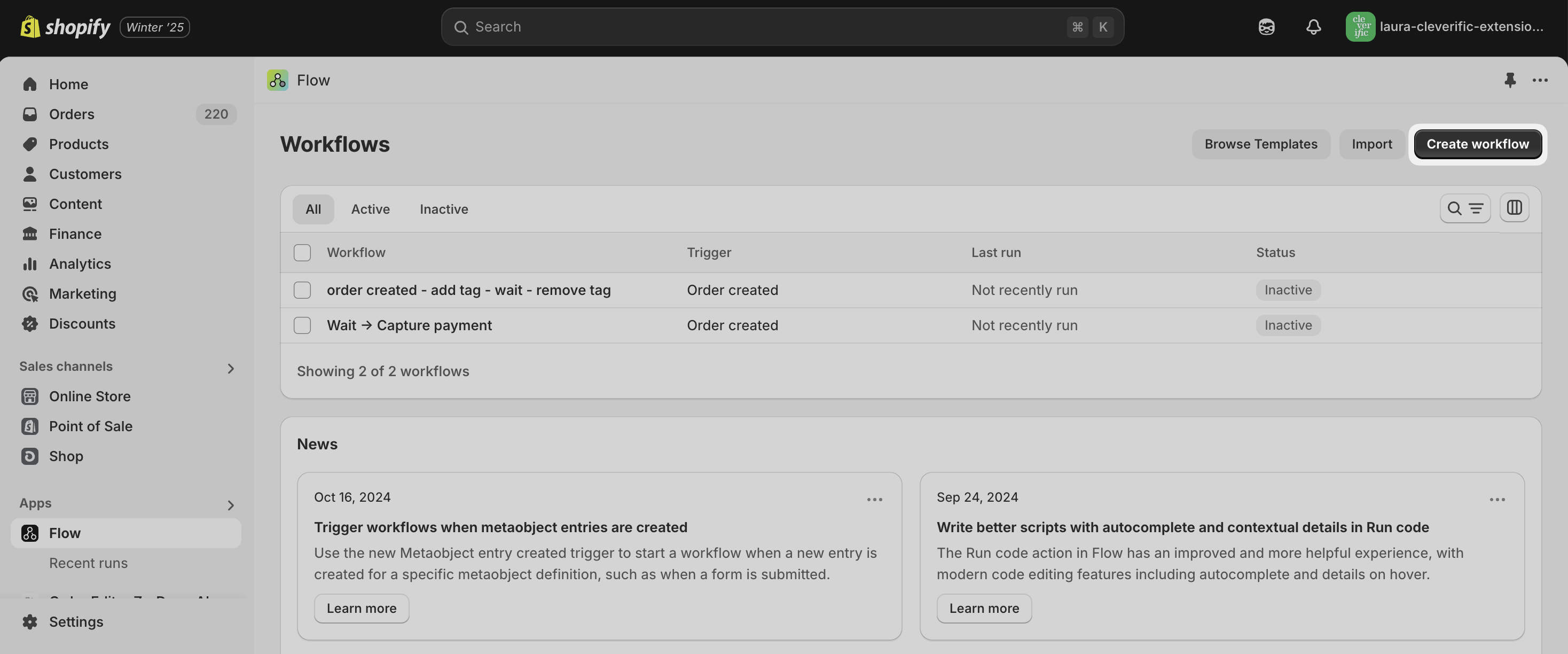Open the Point of Sale channel
The height and width of the screenshot is (654, 1568).
click(x=91, y=426)
